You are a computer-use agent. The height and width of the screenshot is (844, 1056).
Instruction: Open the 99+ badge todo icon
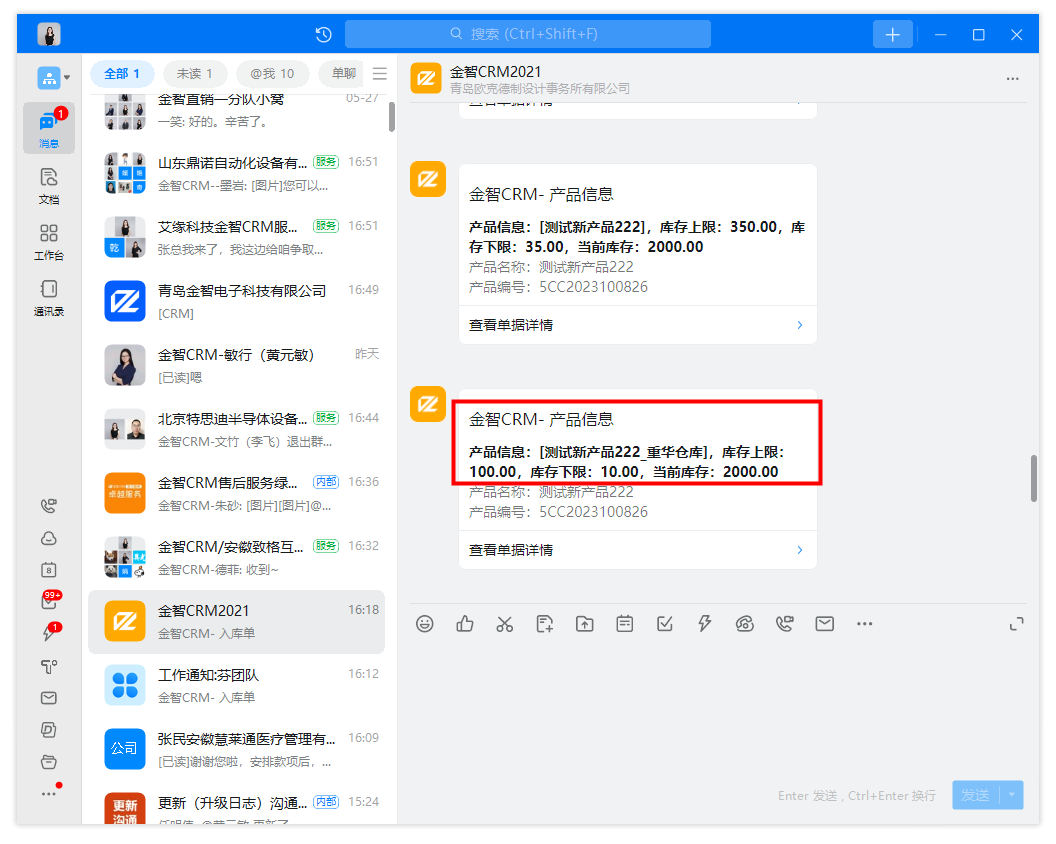point(50,600)
